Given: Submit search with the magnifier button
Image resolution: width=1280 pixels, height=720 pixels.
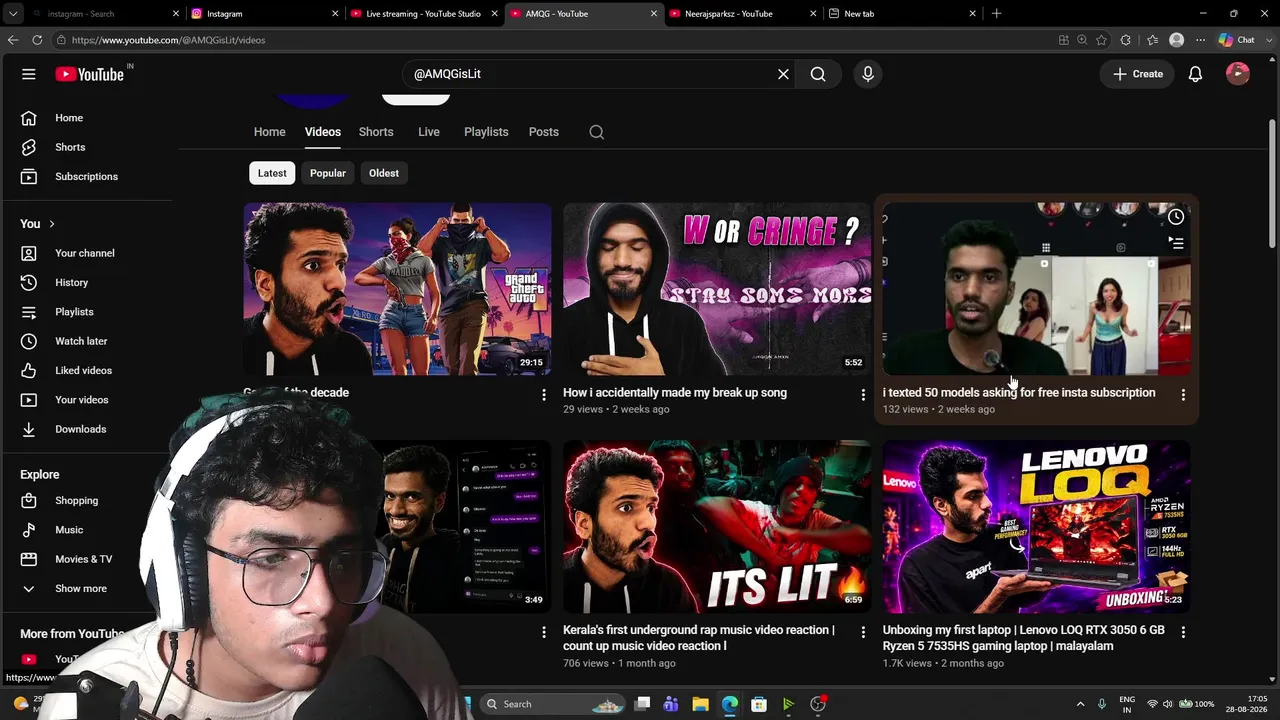Looking at the screenshot, I should click(818, 74).
